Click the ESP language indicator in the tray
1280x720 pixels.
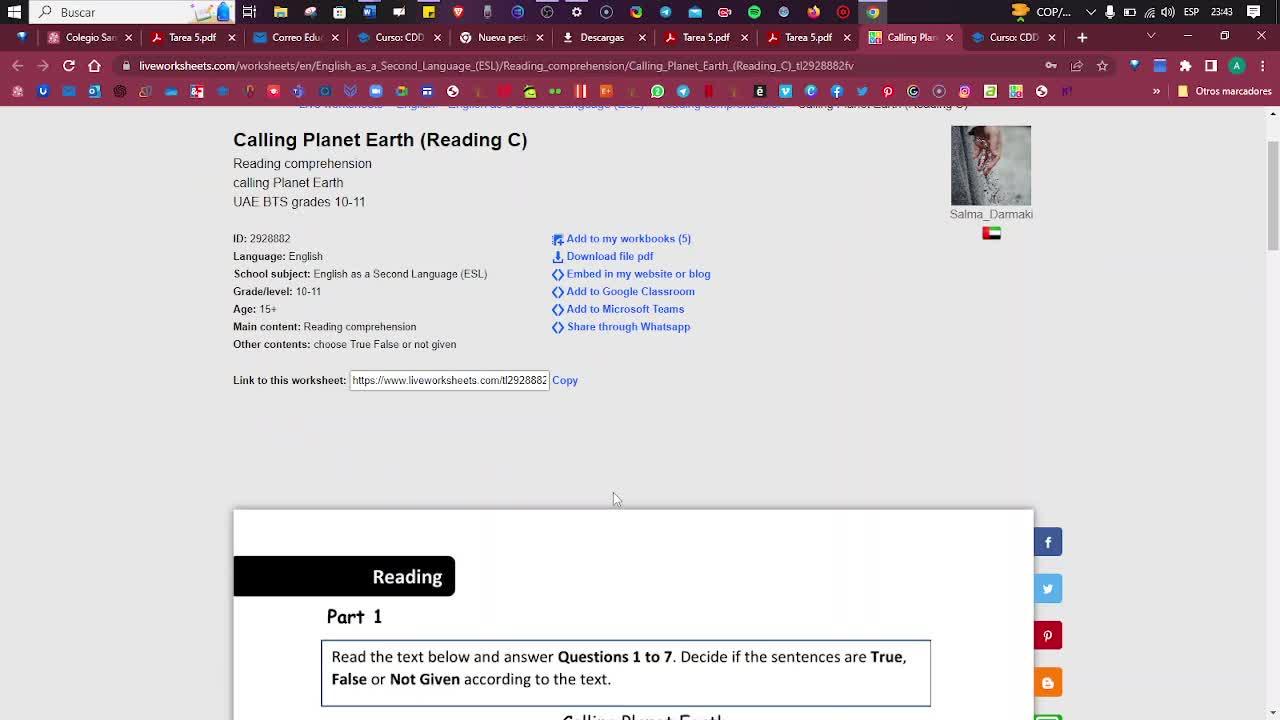coord(1192,12)
